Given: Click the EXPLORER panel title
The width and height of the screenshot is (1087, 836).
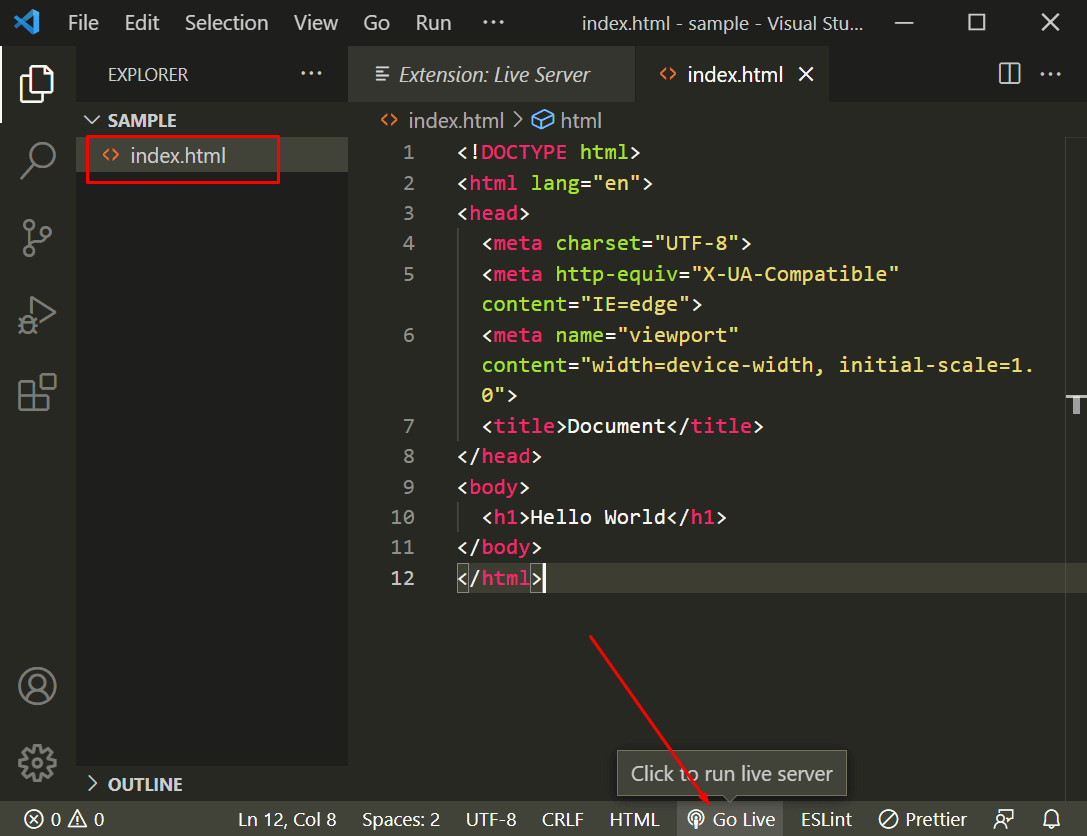Looking at the screenshot, I should click(148, 74).
